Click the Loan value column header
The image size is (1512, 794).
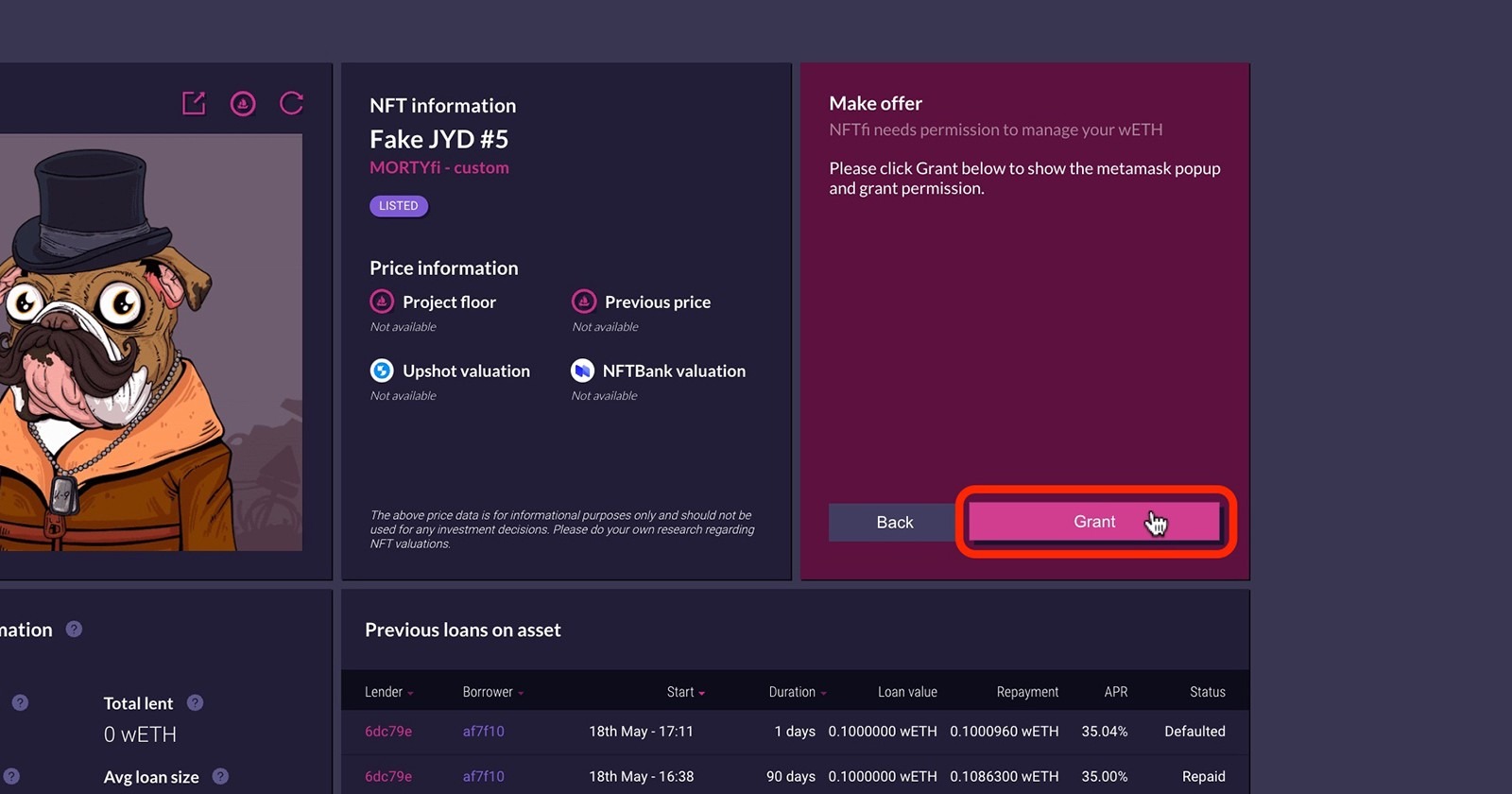click(x=907, y=692)
